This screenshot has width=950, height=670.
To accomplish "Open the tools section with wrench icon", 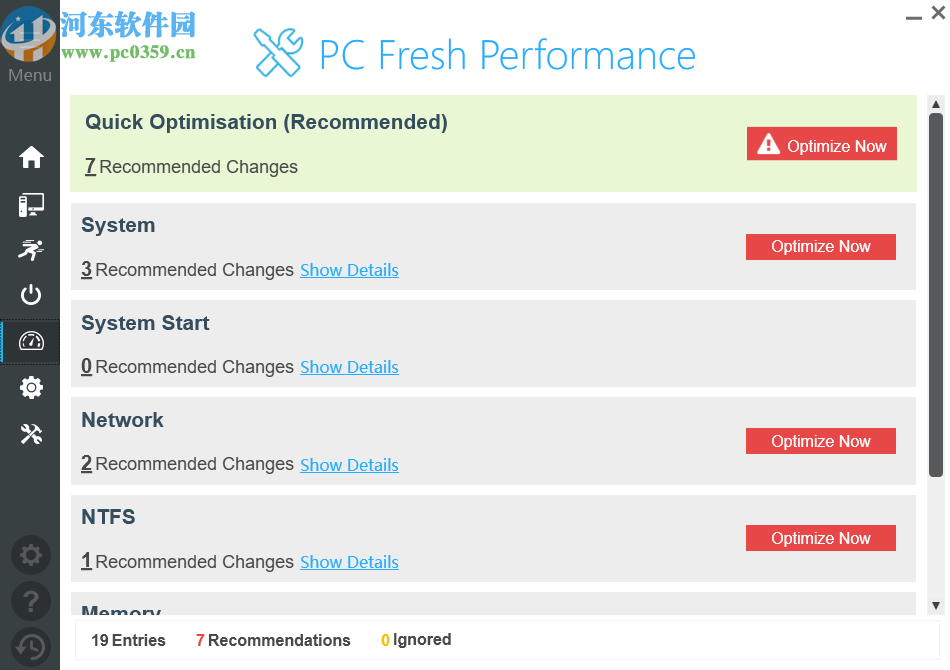I will coord(30,433).
